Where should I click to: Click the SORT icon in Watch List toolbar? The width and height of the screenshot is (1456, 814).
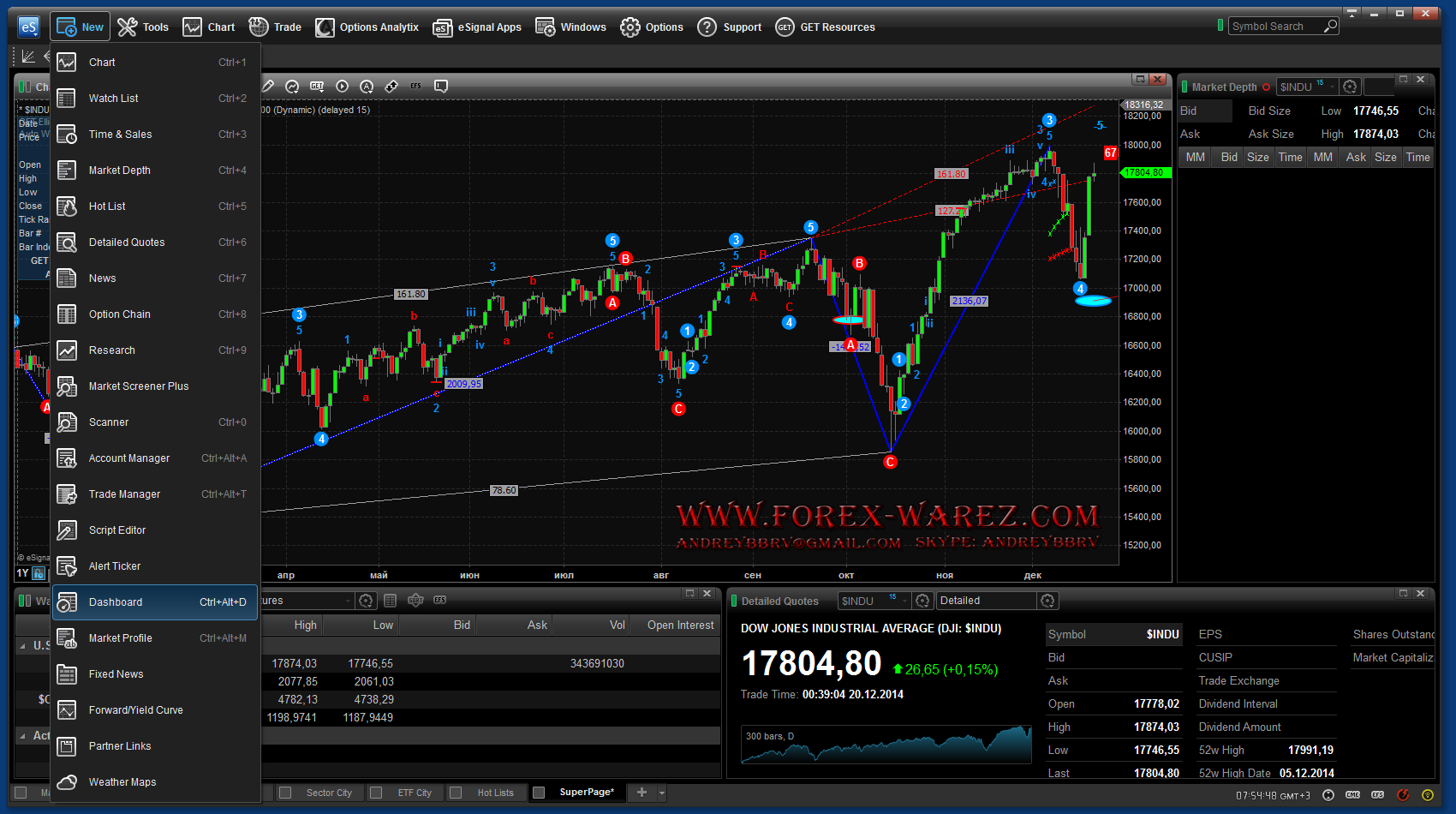(x=415, y=601)
